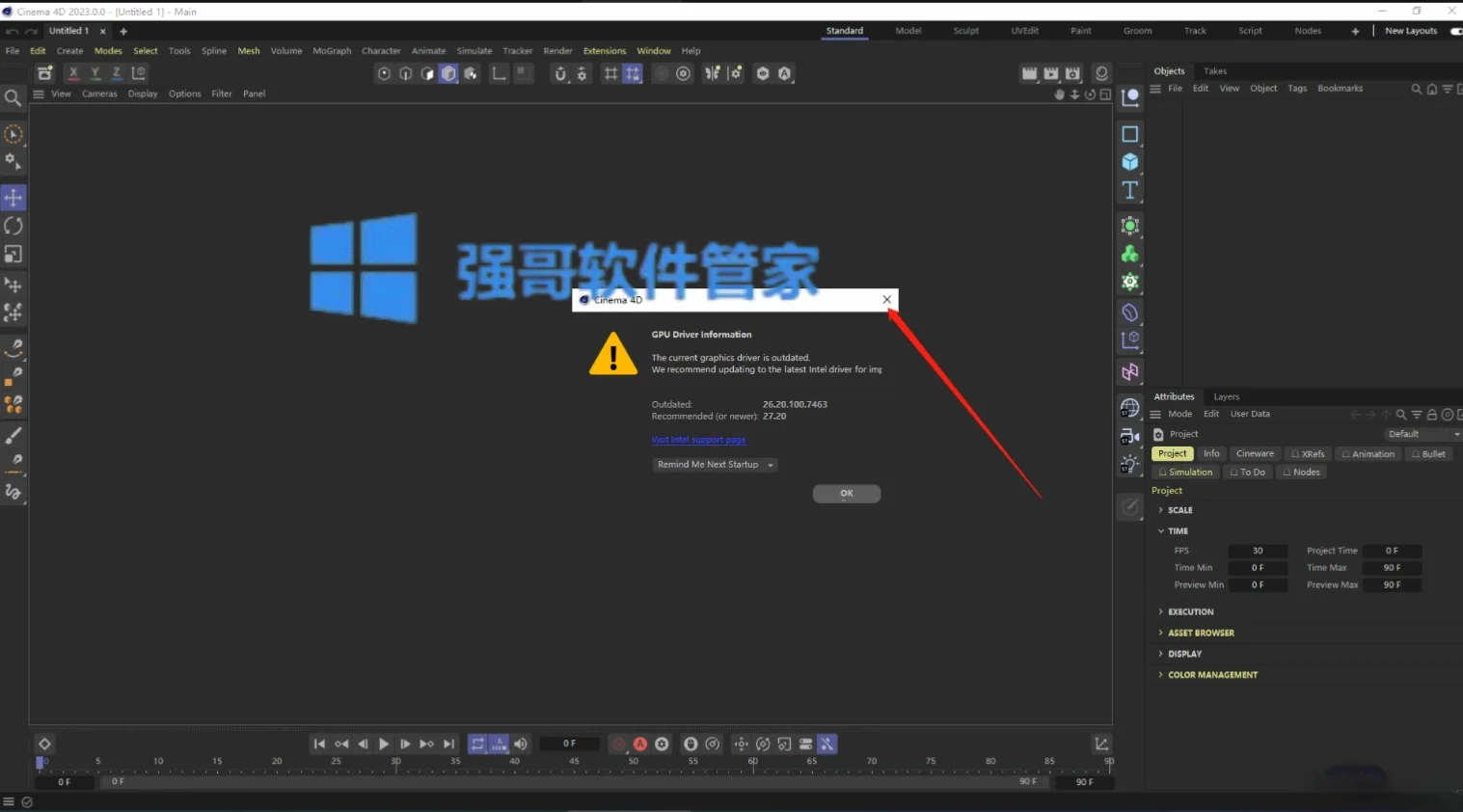The image size is (1463, 812).
Task: Click the keyframe diamond icon left of timeline
Action: (44, 744)
